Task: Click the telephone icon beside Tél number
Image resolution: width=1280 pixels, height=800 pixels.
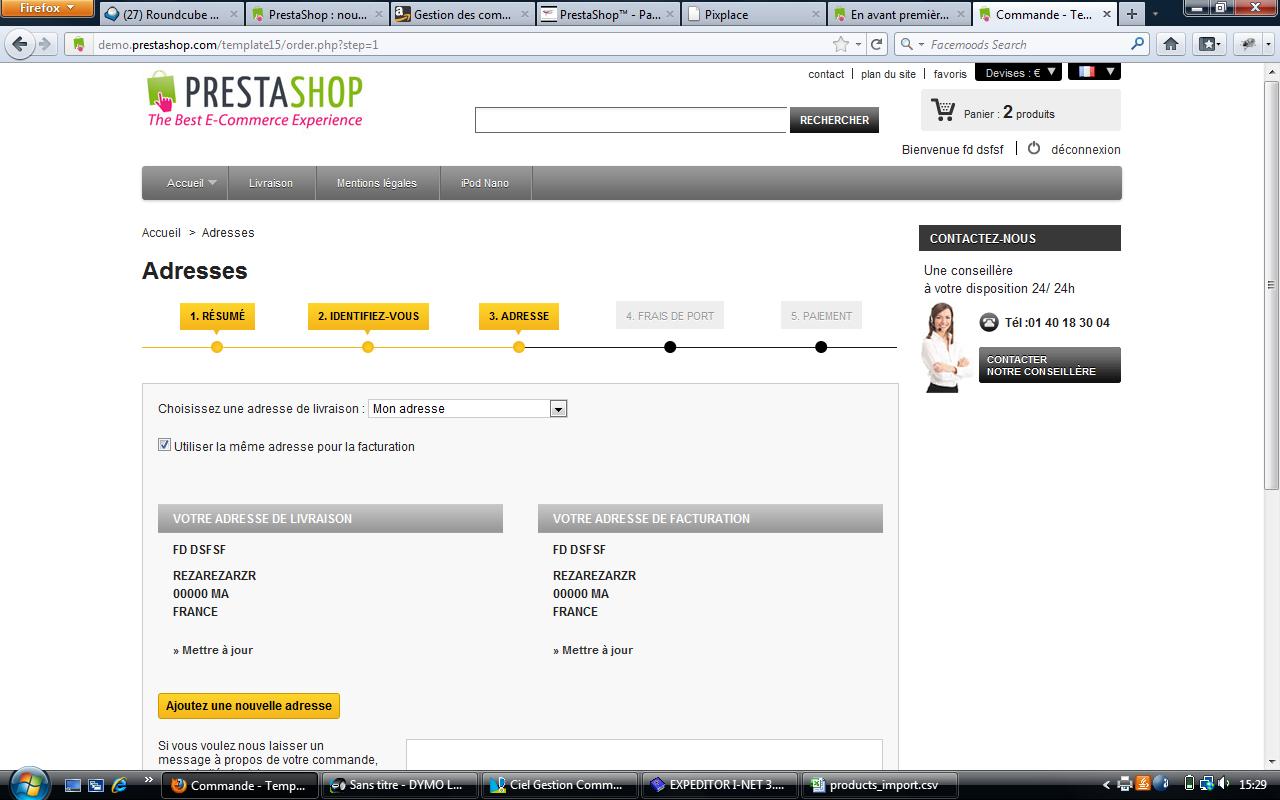Action: coord(989,322)
